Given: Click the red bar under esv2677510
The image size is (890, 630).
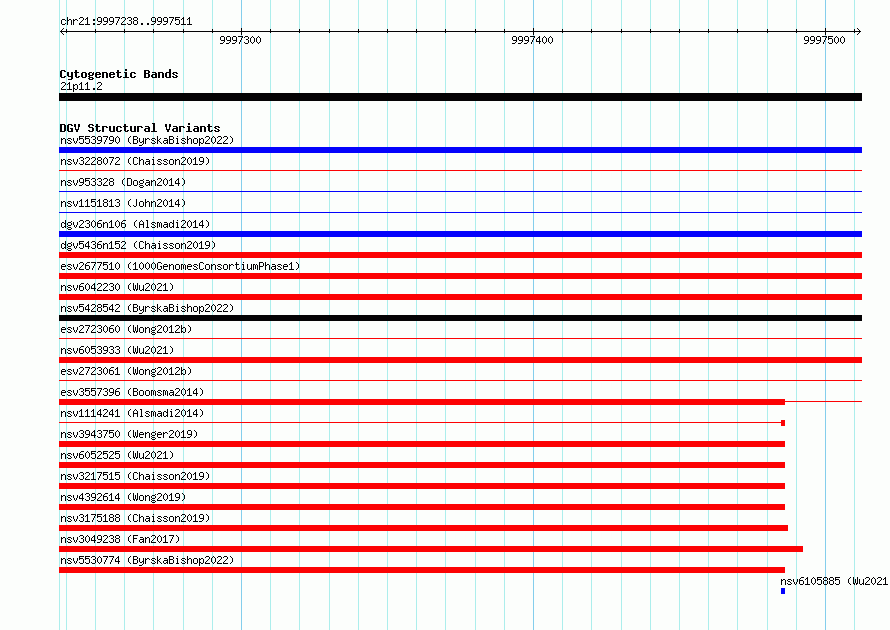Looking at the screenshot, I should click(460, 276).
